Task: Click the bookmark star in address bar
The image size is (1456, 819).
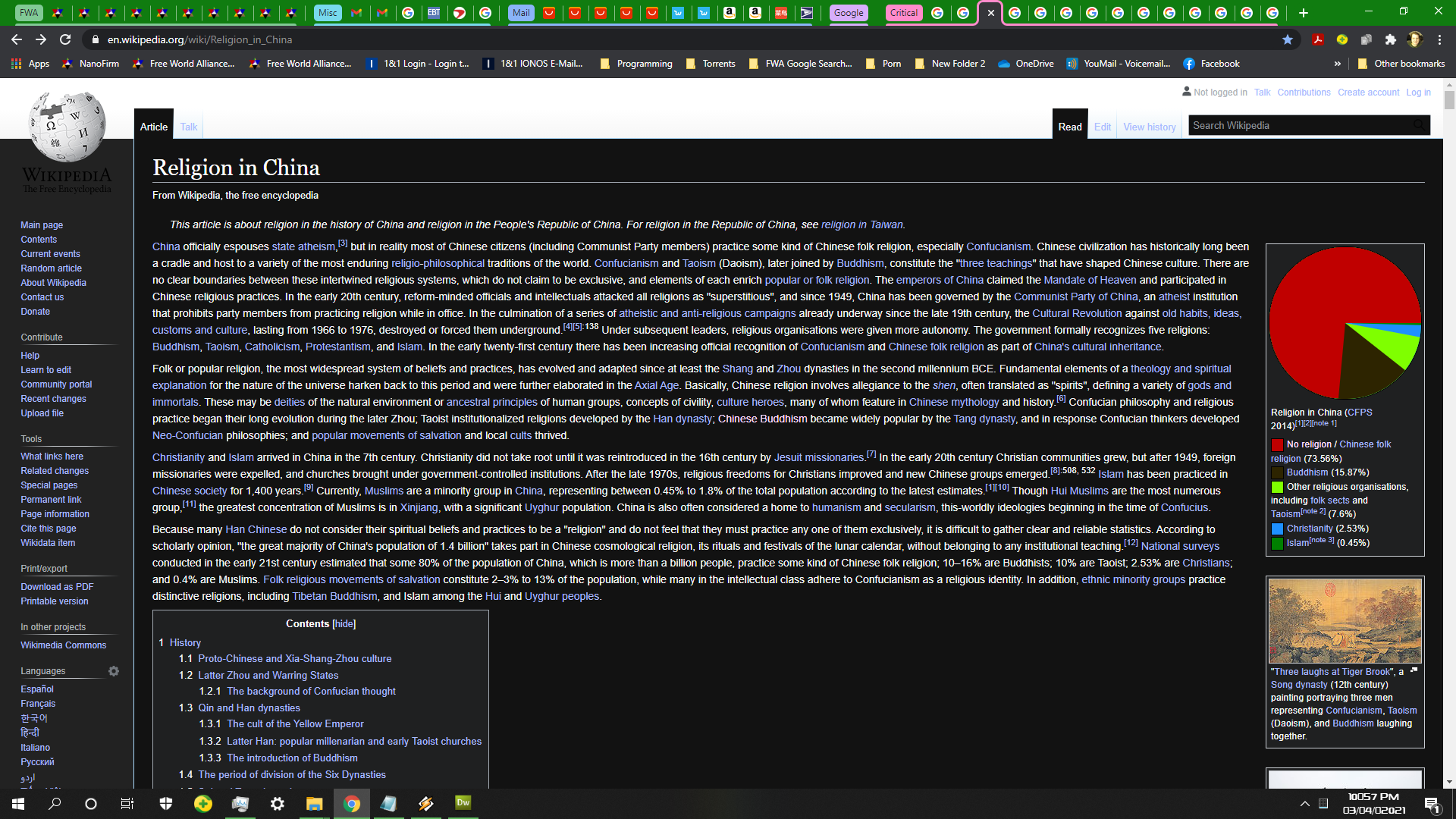Action: point(1288,39)
